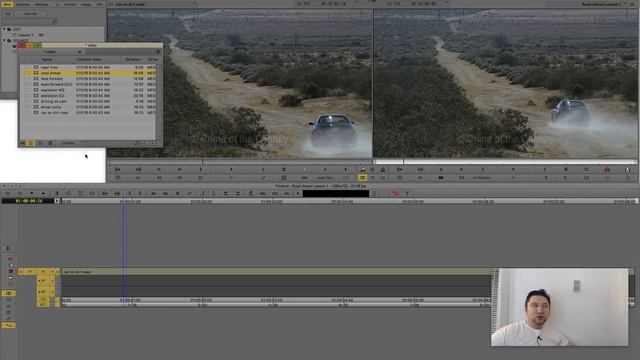The height and width of the screenshot is (360, 640).
Task: Click the highlighted bin view icon at bin bottom
Action: [31, 143]
